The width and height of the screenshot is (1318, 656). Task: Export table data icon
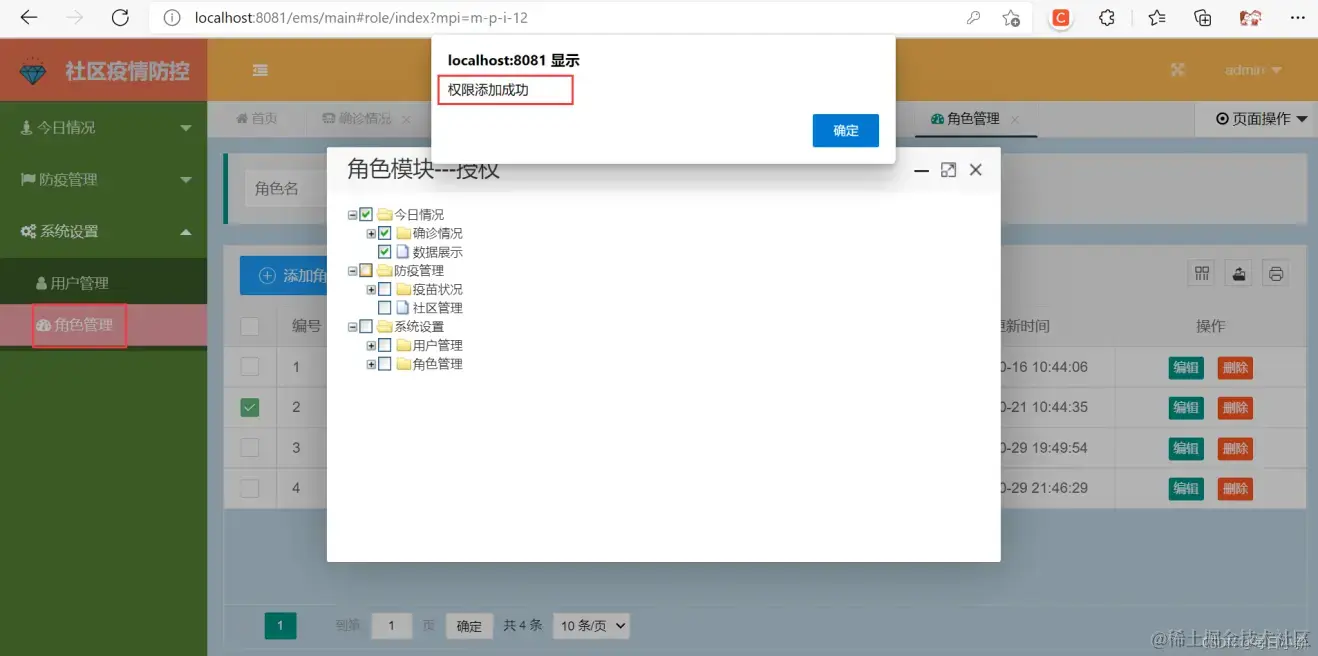1239,274
